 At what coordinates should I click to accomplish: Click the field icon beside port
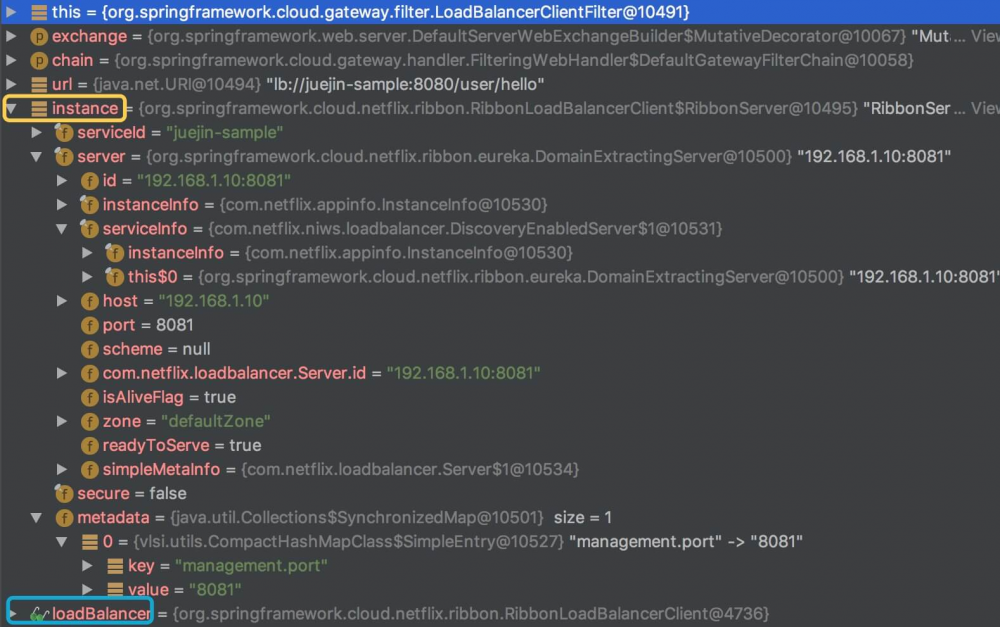tap(89, 325)
